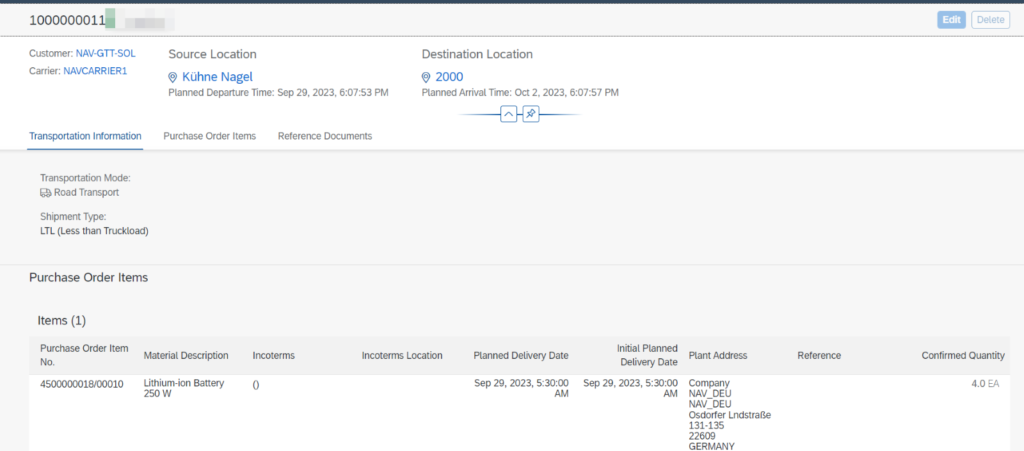This screenshot has width=1024, height=451.
Task: Open destination location 2000 link
Action: [x=449, y=77]
